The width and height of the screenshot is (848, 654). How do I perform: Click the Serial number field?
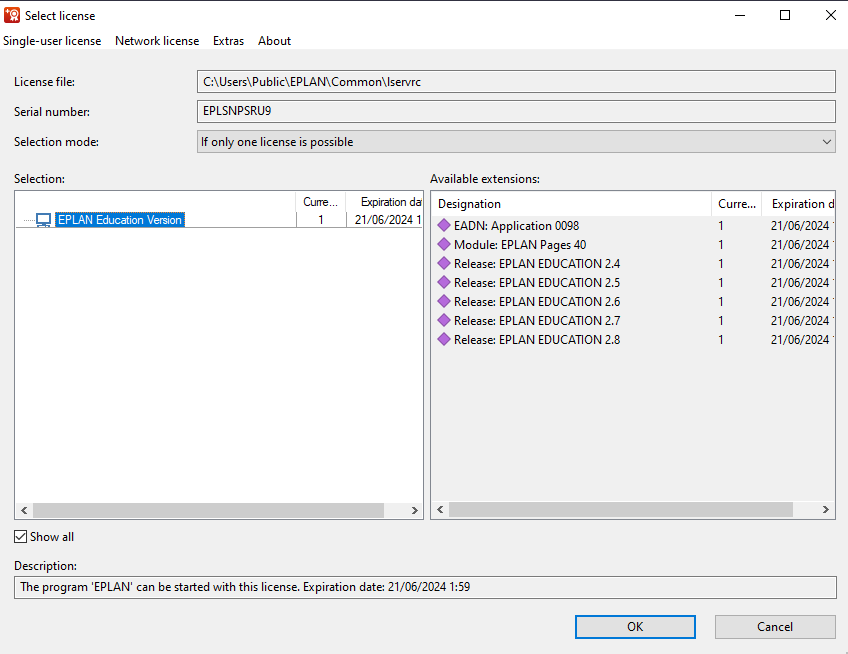point(516,111)
